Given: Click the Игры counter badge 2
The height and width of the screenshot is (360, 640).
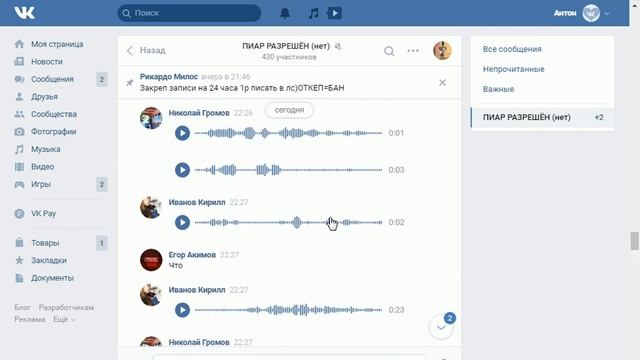Looking at the screenshot, I should [x=102, y=184].
